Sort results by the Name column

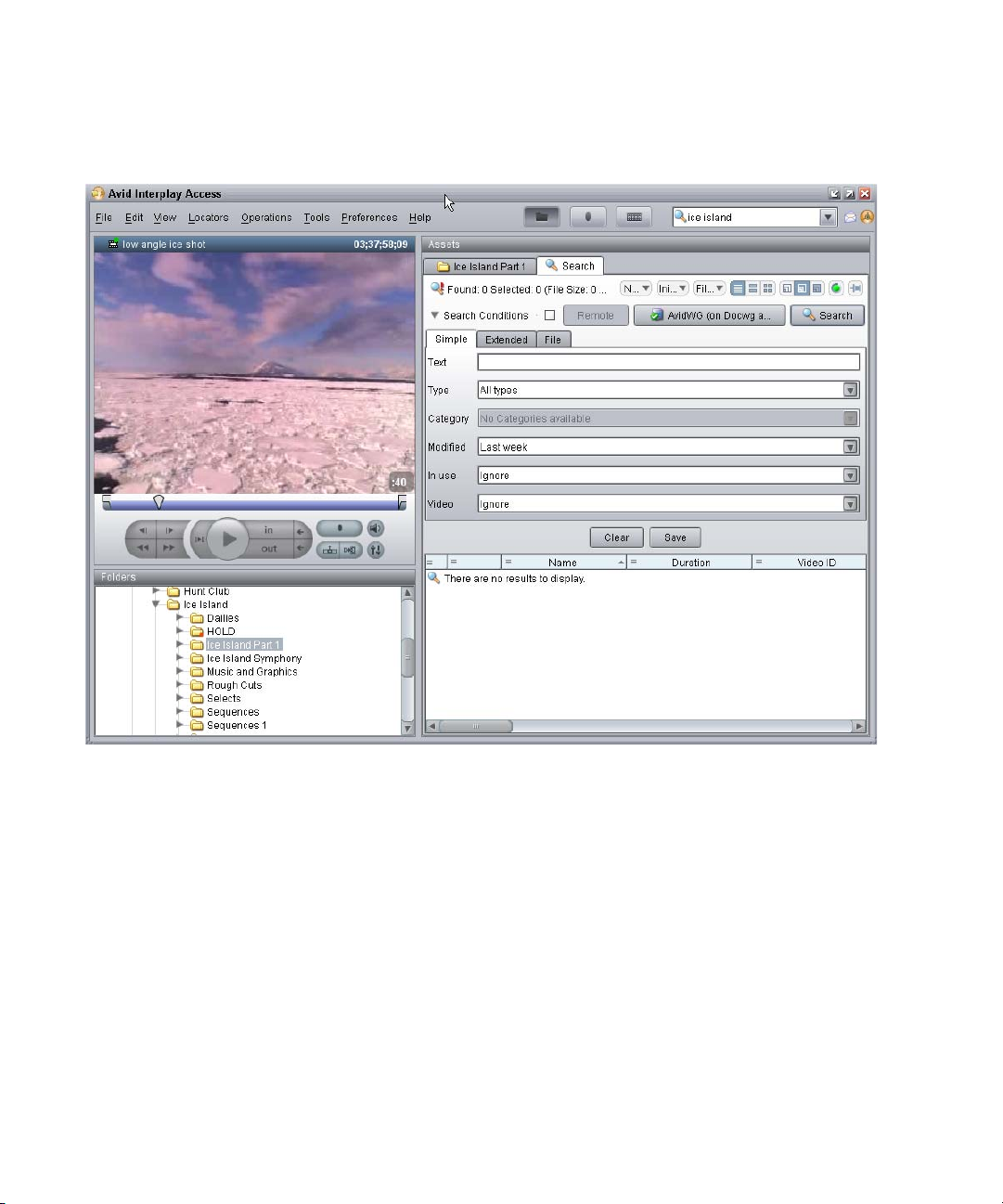[563, 563]
